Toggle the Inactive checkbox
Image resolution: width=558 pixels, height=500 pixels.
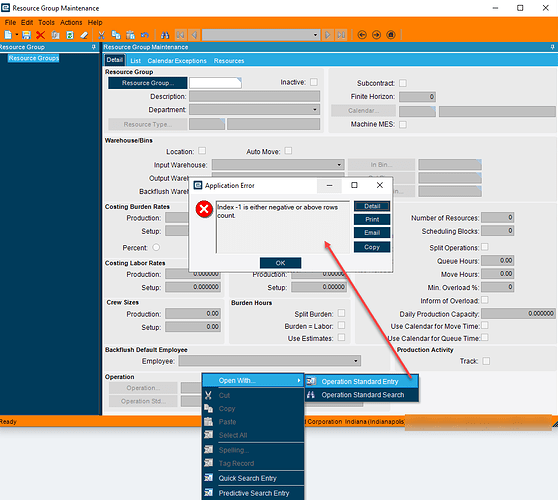click(314, 82)
